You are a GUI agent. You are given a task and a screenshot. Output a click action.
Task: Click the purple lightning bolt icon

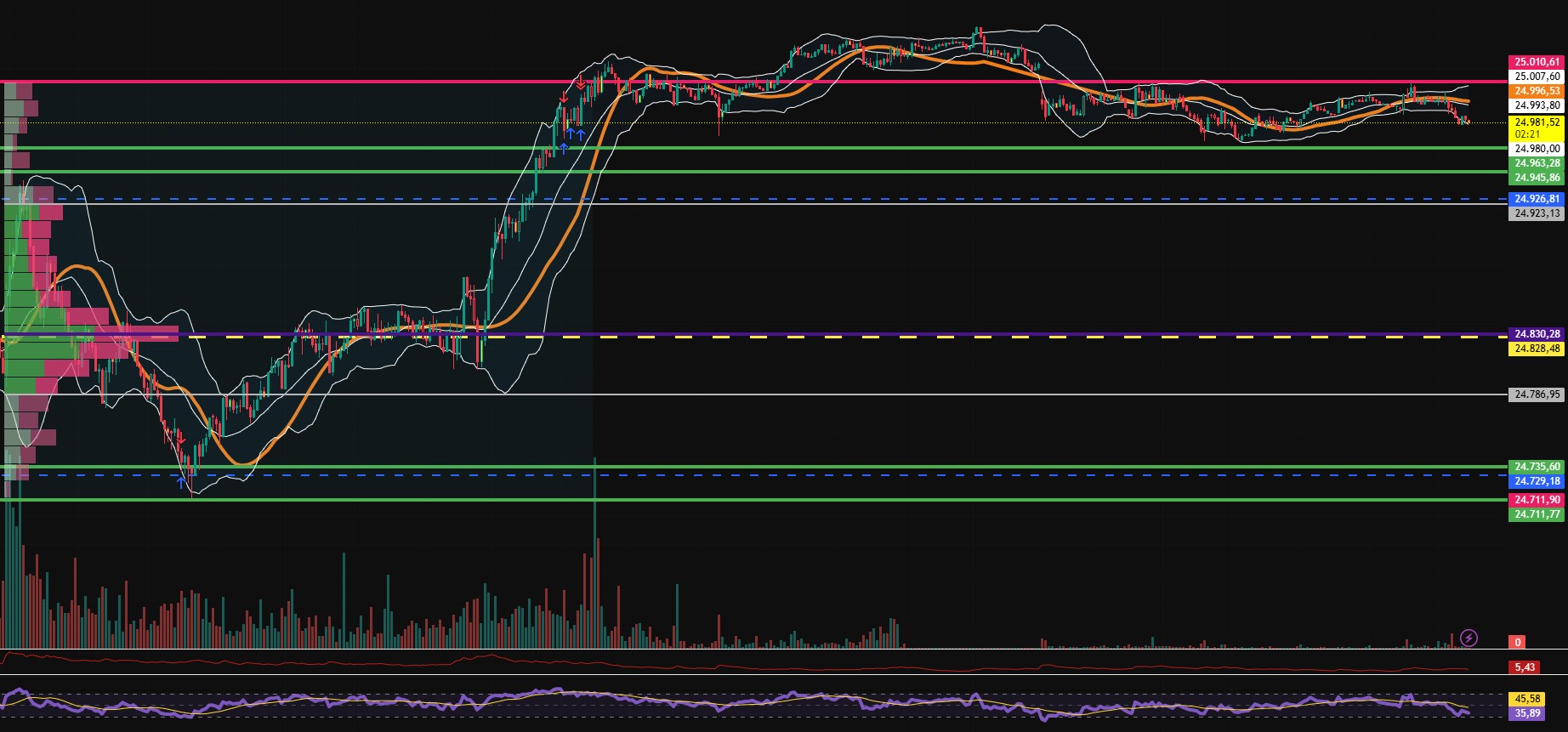(x=1469, y=638)
